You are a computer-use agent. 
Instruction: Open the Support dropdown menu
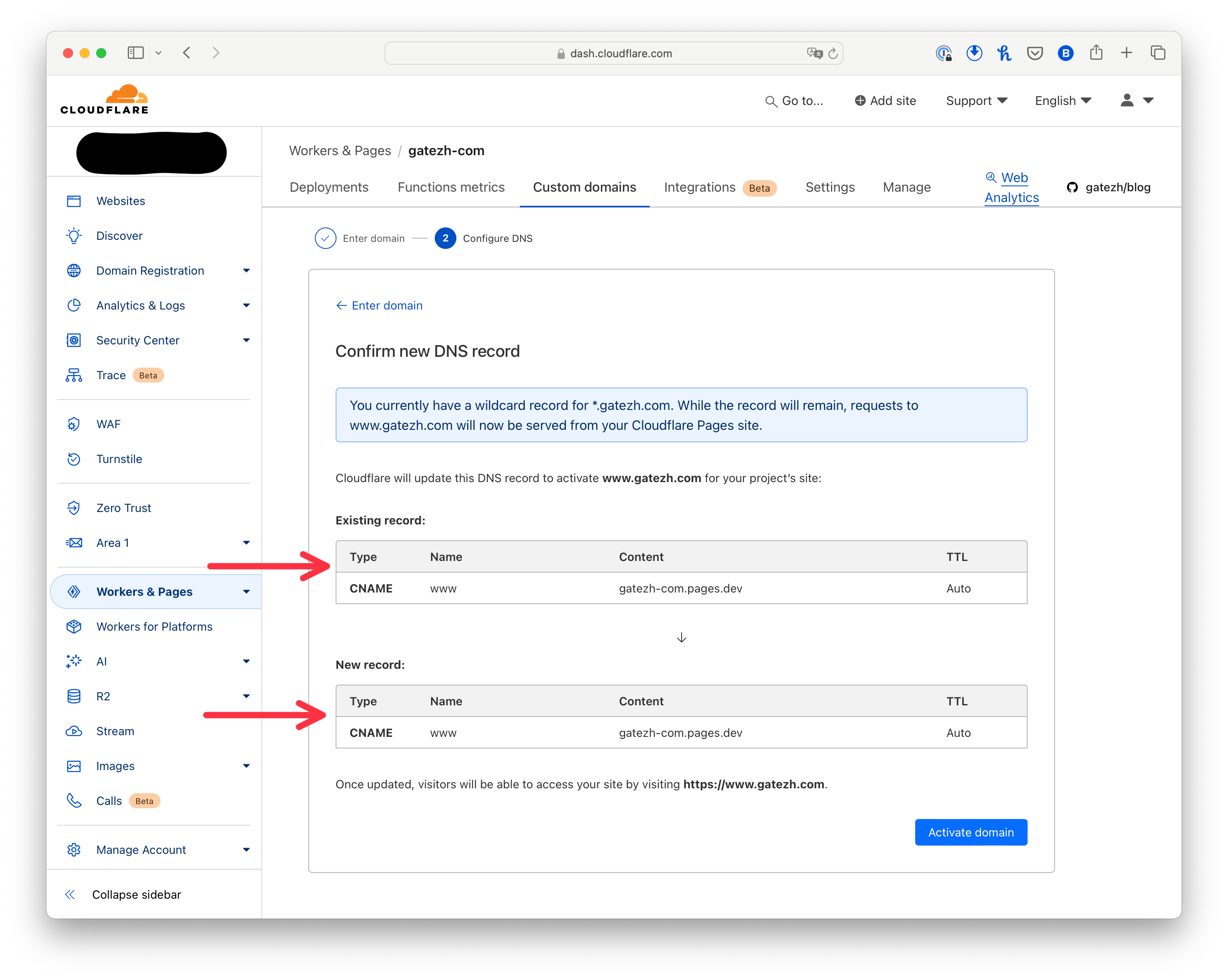pyautogui.click(x=976, y=101)
